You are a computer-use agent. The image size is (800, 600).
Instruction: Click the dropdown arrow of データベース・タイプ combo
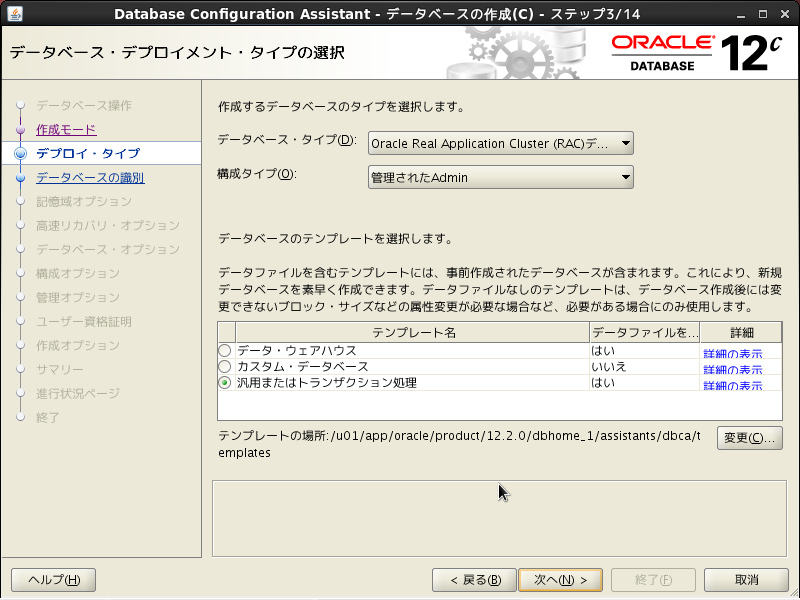tap(626, 143)
